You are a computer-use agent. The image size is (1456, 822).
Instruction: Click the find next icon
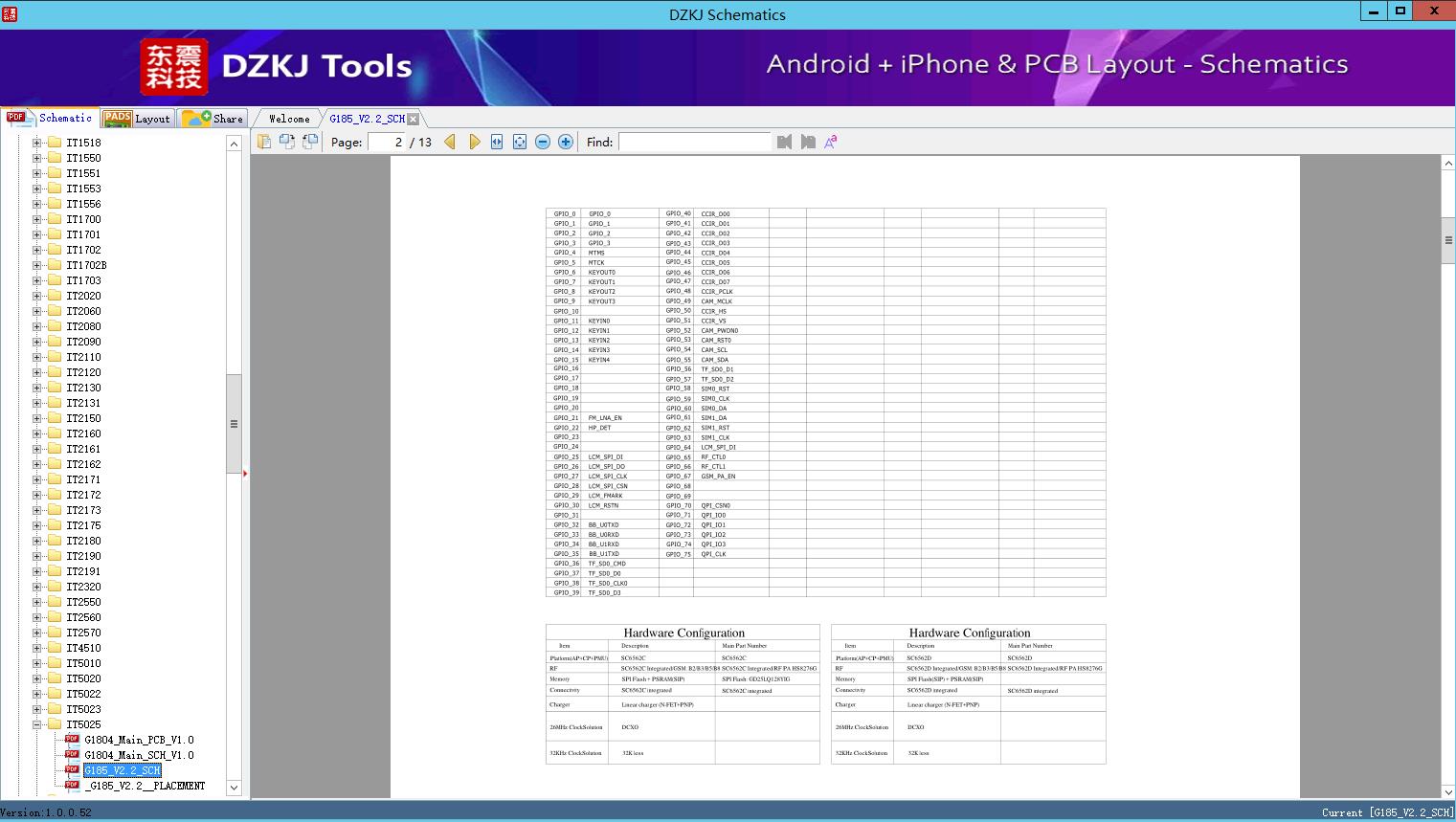click(x=808, y=142)
